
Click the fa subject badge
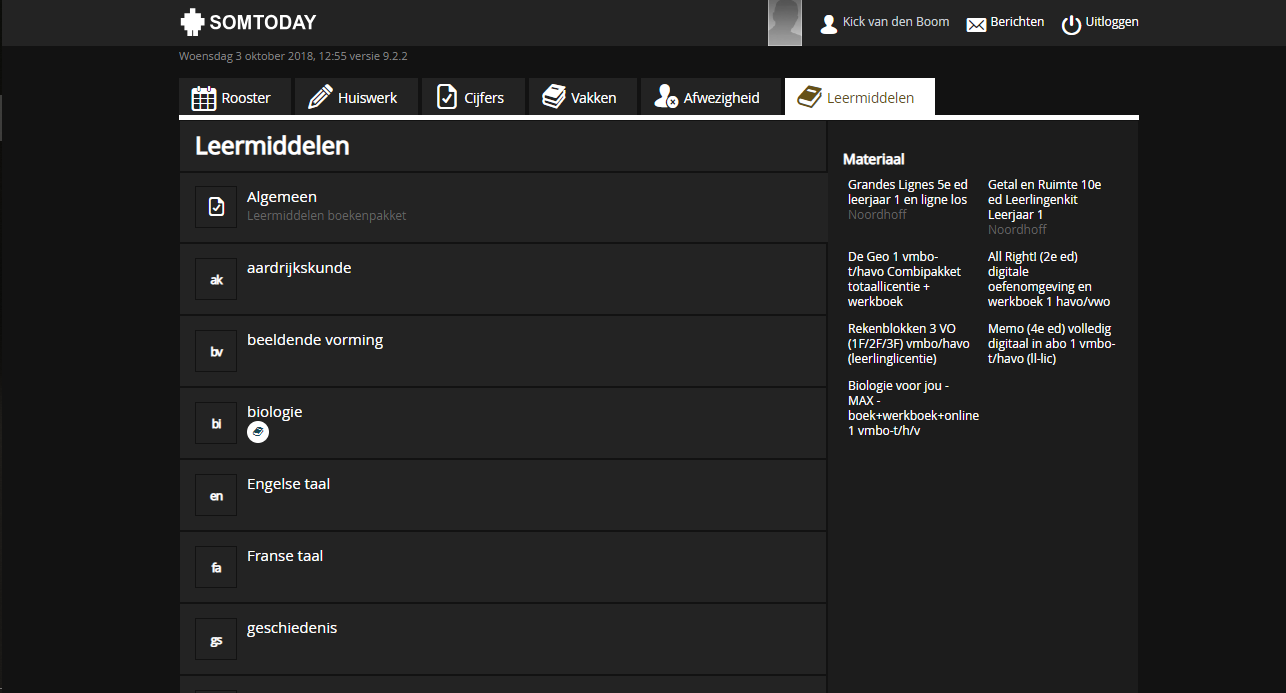pyautogui.click(x=216, y=567)
